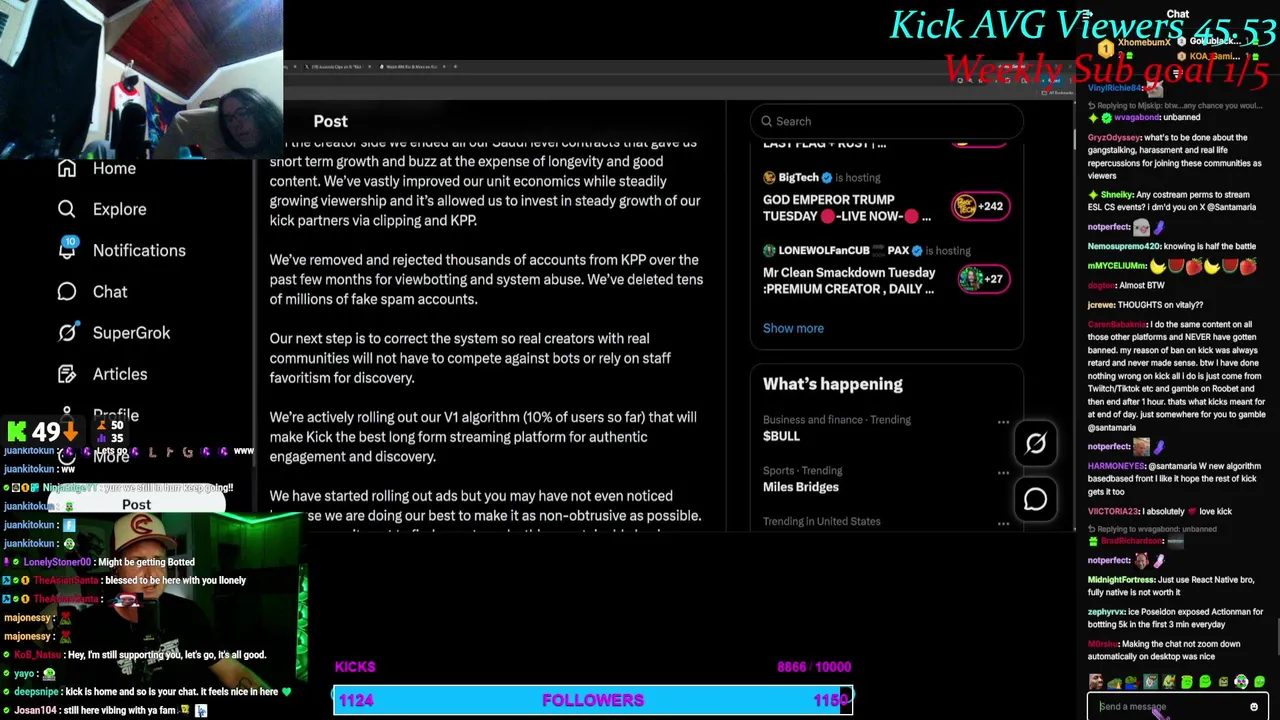Open the floating messages bubble button
Screen dimensions: 1280x720
tap(1035, 498)
